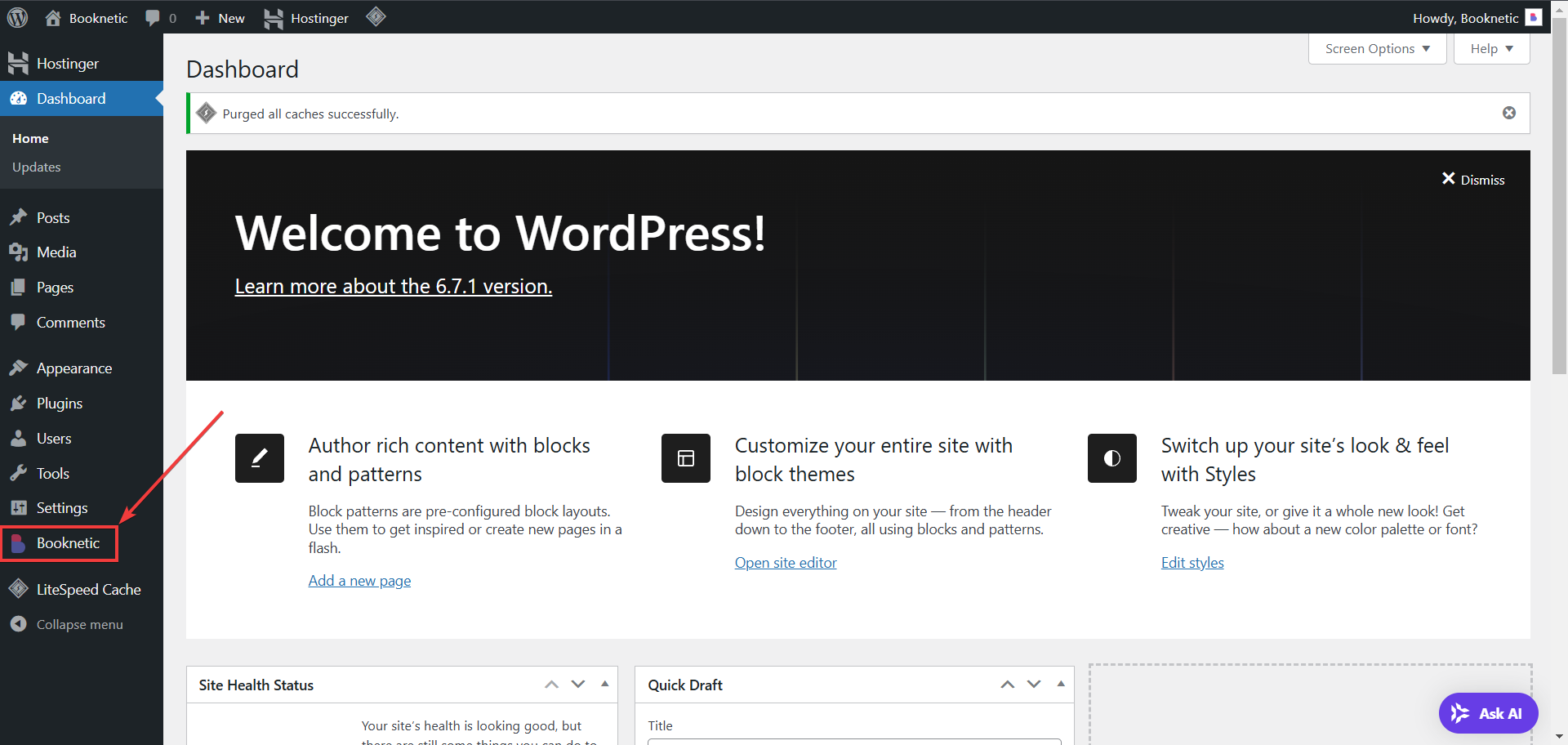Toggle the Site Health Status panel
This screenshot has width=1568, height=745.
coord(605,684)
